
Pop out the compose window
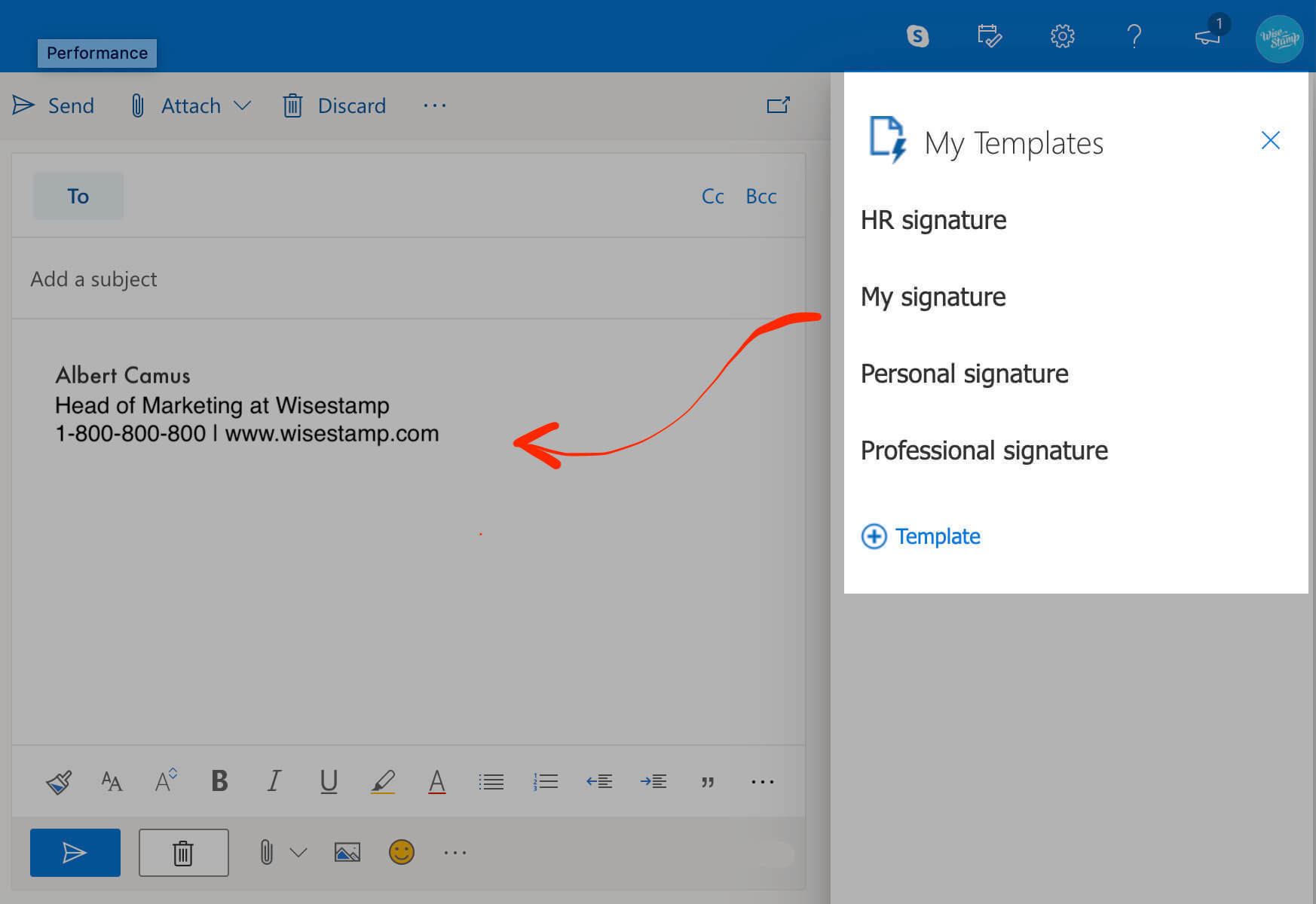pos(779,105)
